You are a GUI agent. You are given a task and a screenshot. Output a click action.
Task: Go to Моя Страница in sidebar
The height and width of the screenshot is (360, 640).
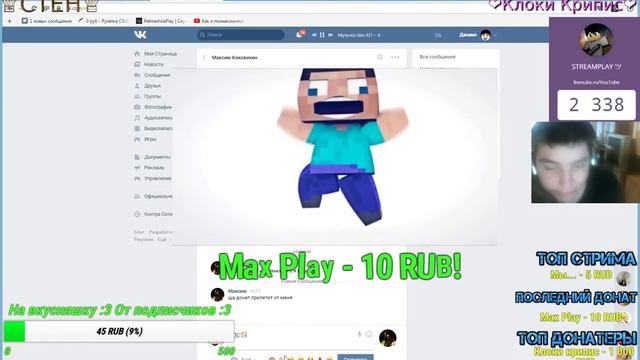click(x=155, y=53)
